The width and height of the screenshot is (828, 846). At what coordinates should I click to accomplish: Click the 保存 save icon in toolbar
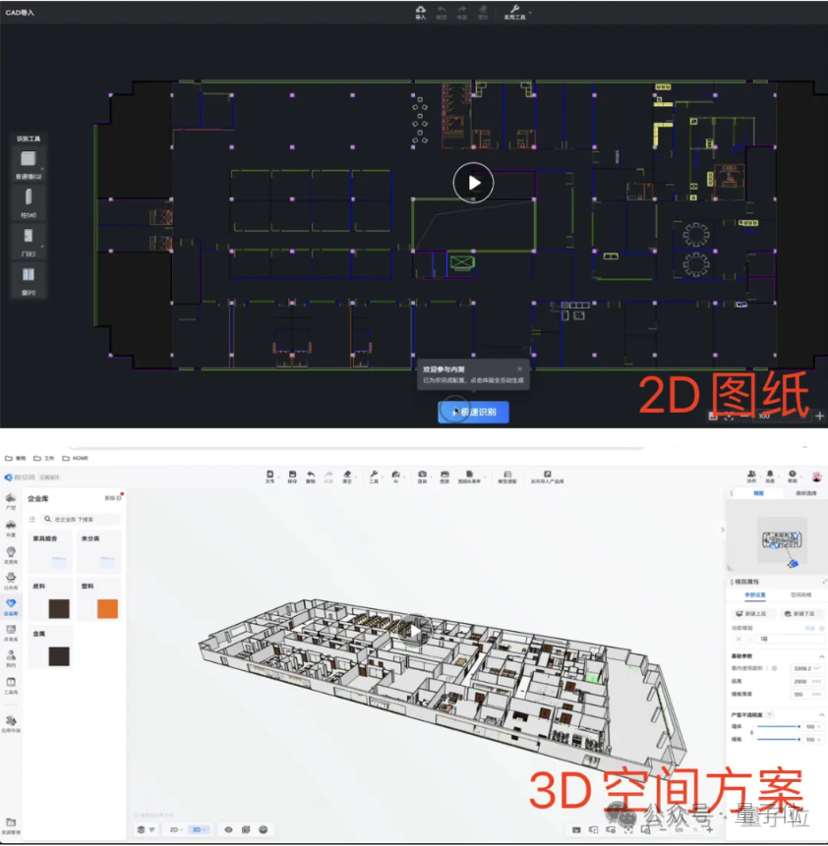[x=292, y=475]
